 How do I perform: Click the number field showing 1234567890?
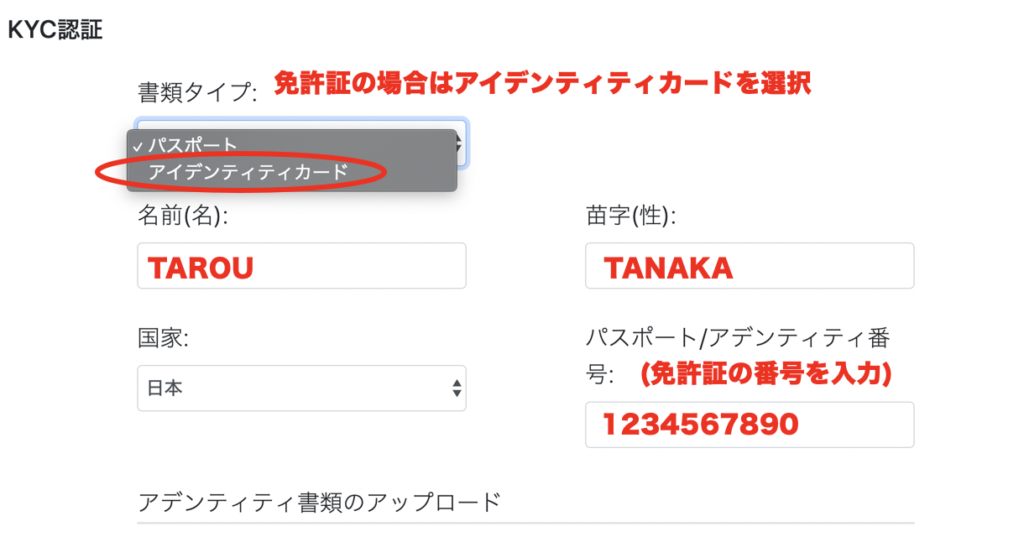click(750, 425)
